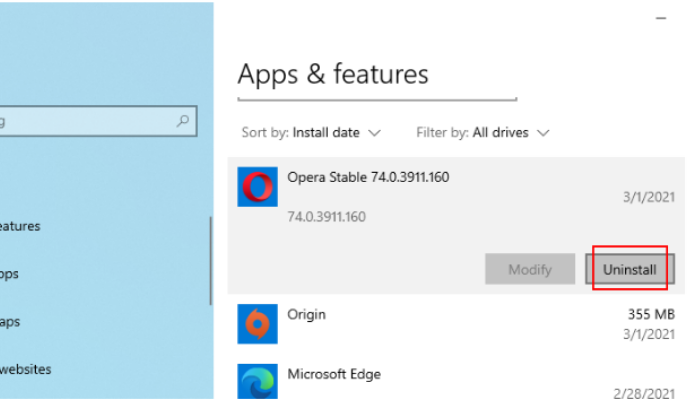The width and height of the screenshot is (700, 400).
Task: Click the Origin app icon
Action: tap(257, 324)
